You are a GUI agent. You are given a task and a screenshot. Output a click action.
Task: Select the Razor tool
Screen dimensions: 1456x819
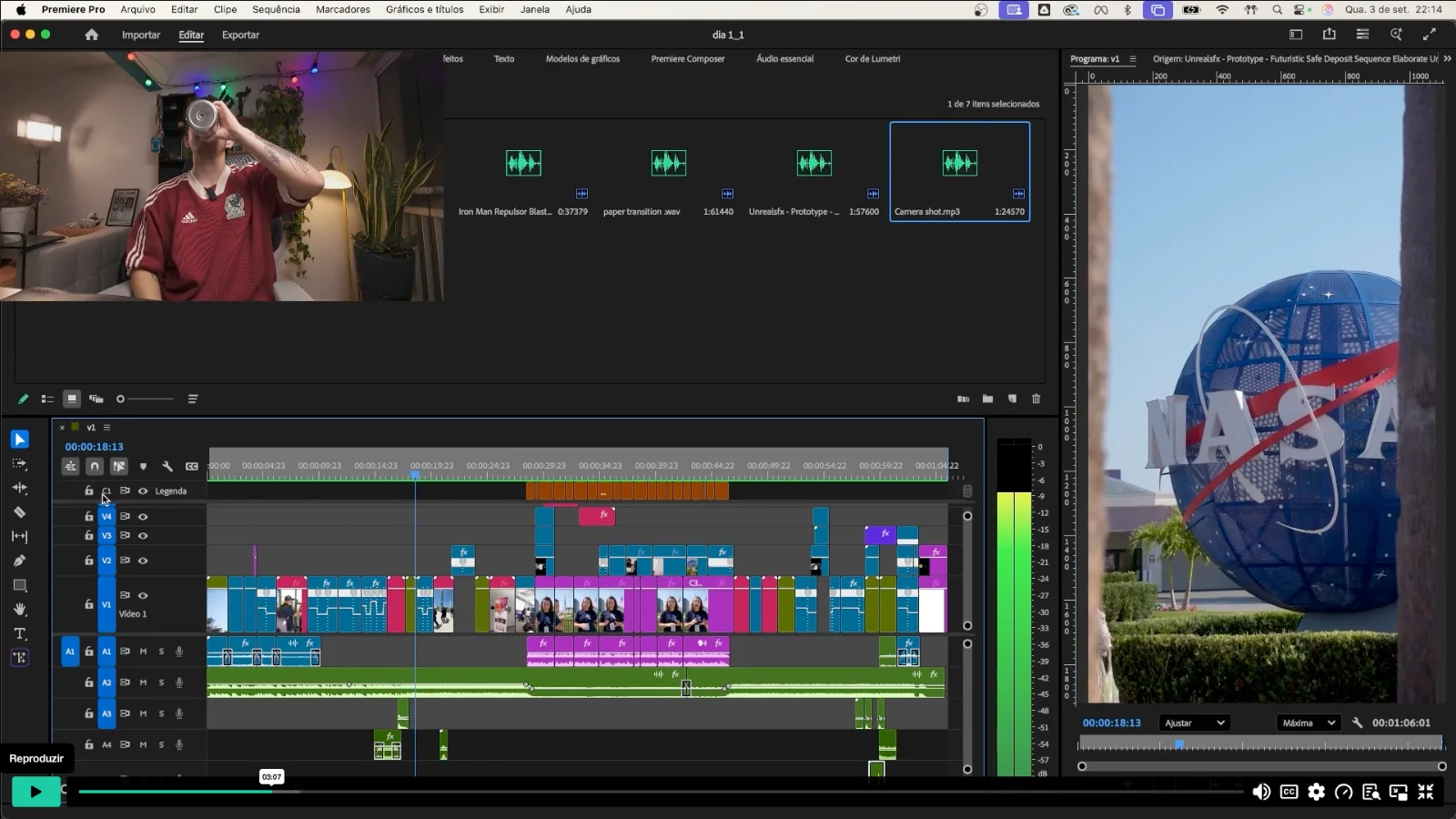[x=19, y=512]
